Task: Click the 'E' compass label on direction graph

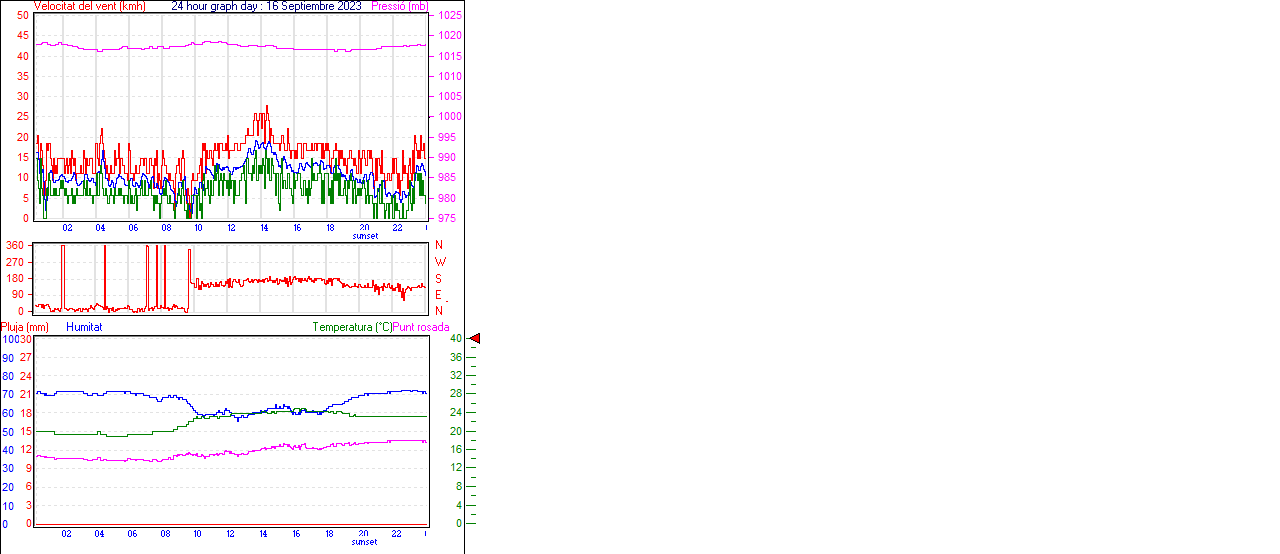Action: (x=438, y=294)
